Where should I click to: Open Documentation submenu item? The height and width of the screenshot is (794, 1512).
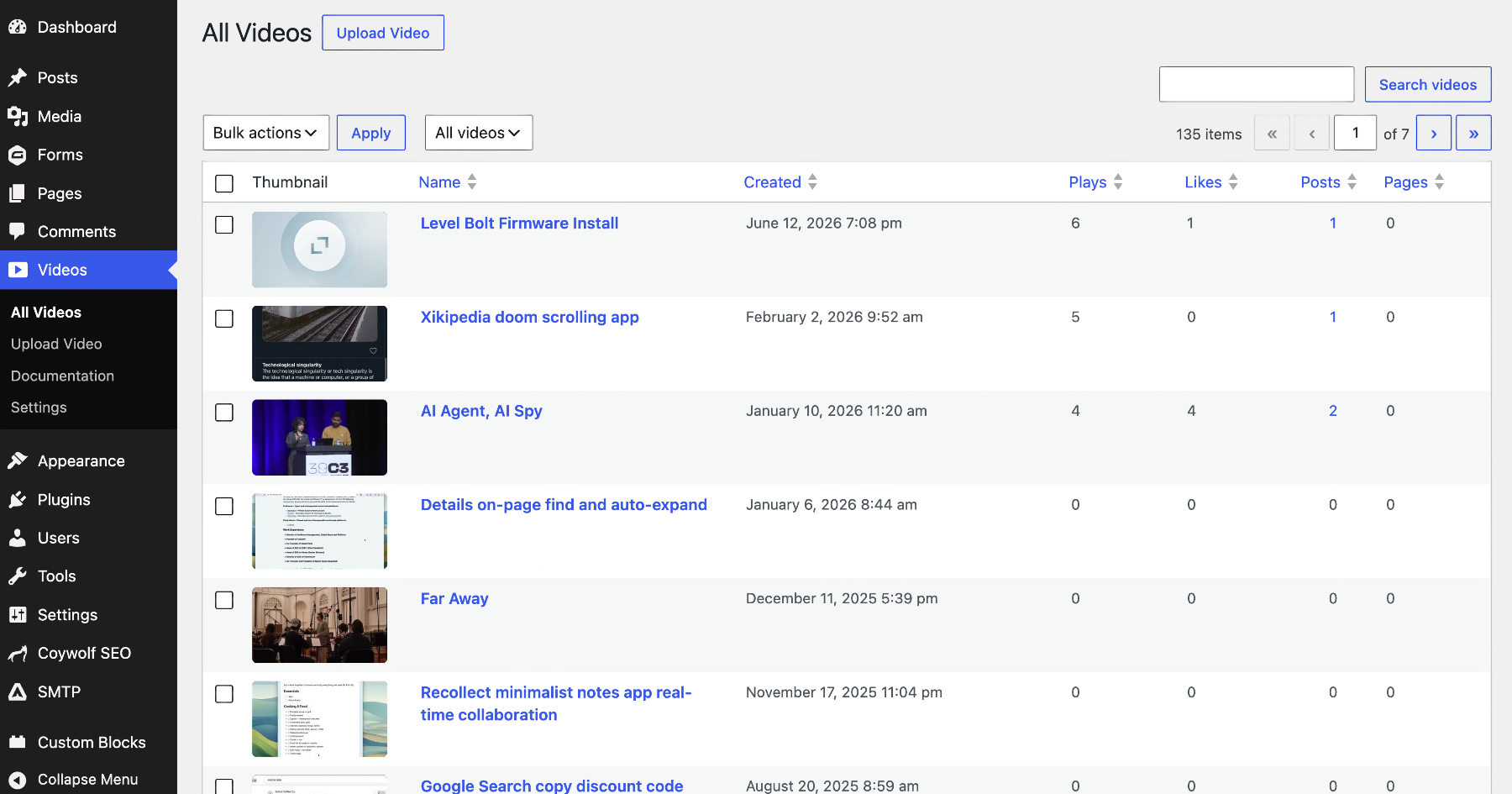tap(62, 376)
